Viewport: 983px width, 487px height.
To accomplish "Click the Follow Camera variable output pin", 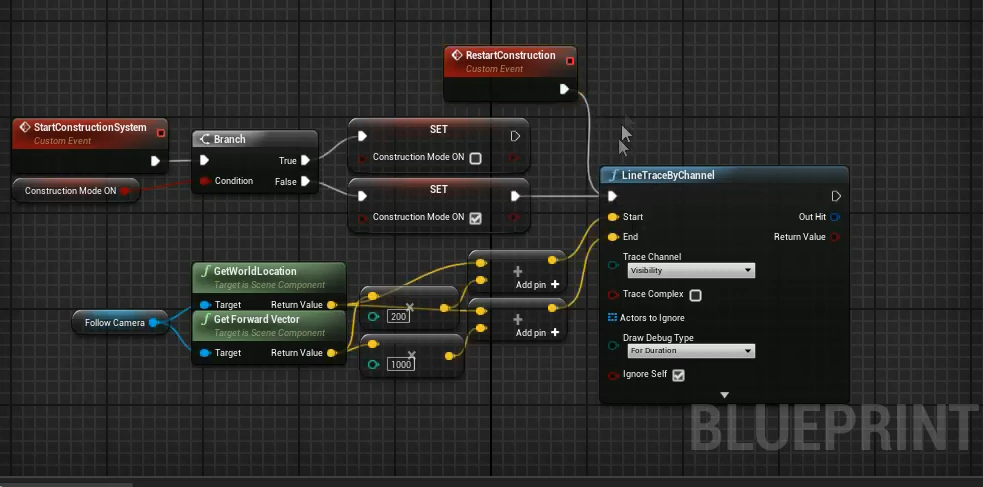I will point(154,323).
